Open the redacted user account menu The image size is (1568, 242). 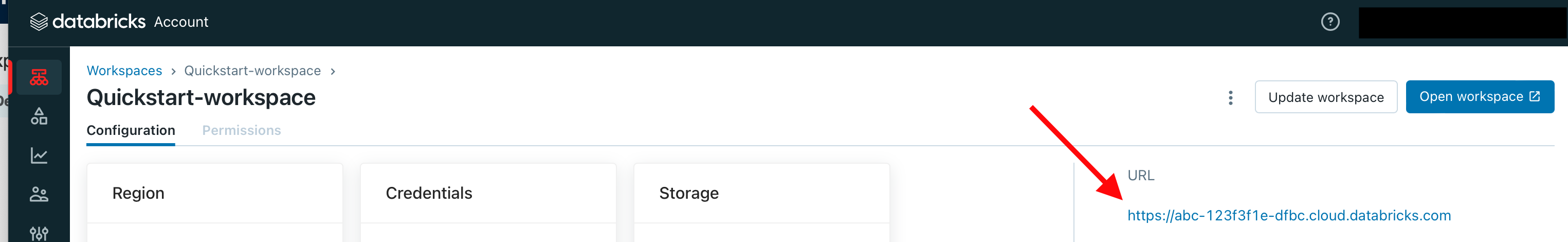1461,23
